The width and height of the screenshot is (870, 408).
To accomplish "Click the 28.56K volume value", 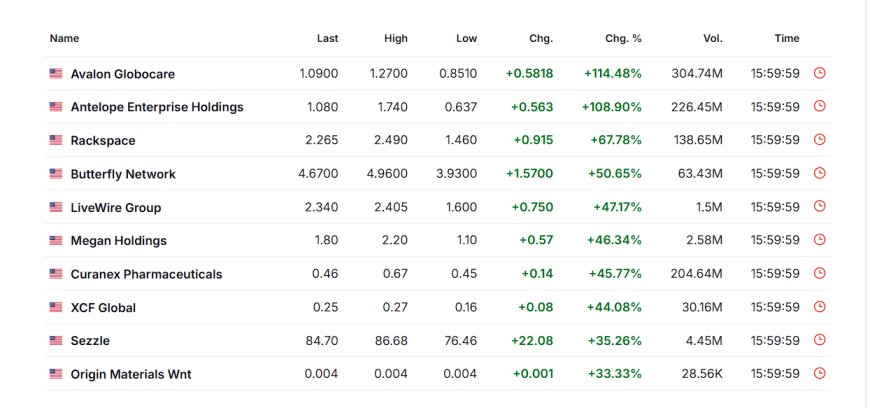I will [x=702, y=374].
